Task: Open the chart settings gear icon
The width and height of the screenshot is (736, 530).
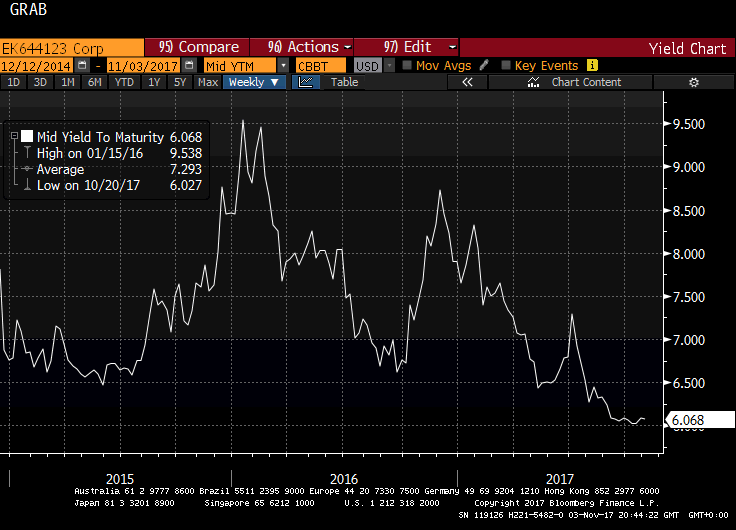Action: point(694,82)
